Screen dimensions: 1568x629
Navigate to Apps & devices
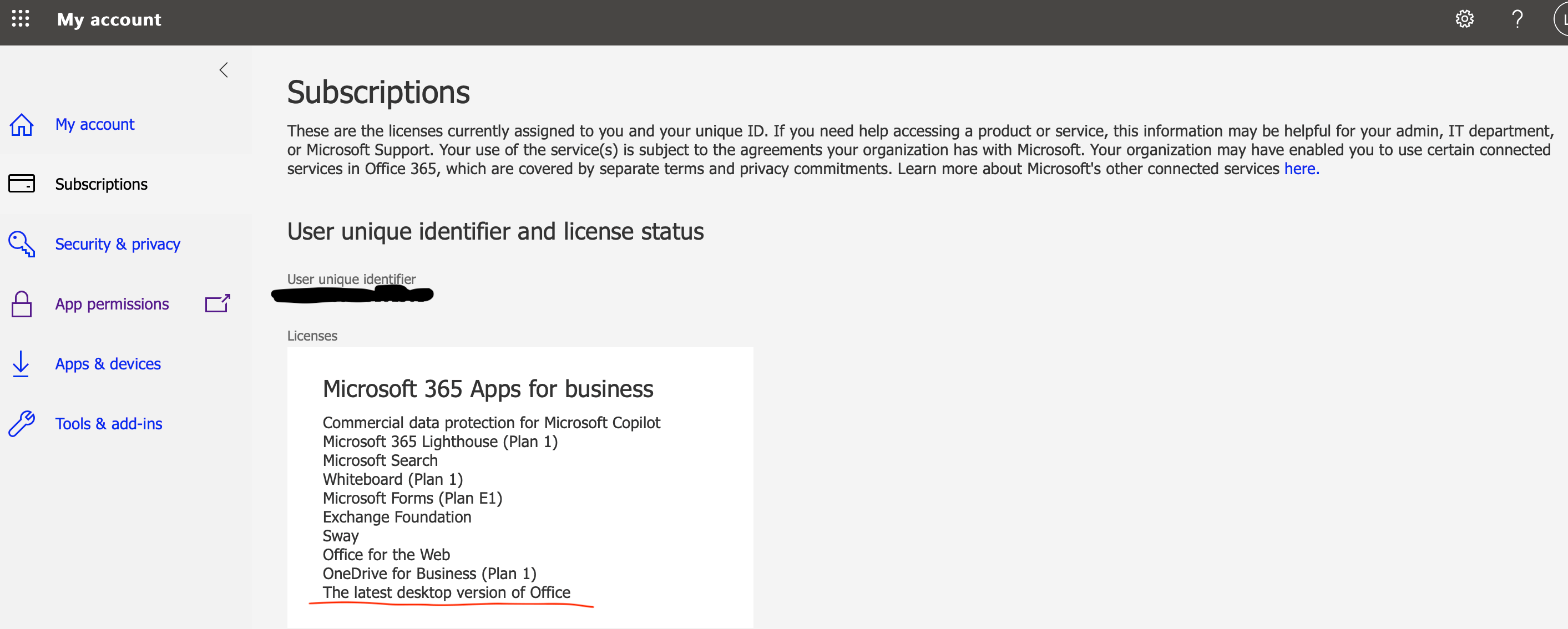(x=108, y=364)
